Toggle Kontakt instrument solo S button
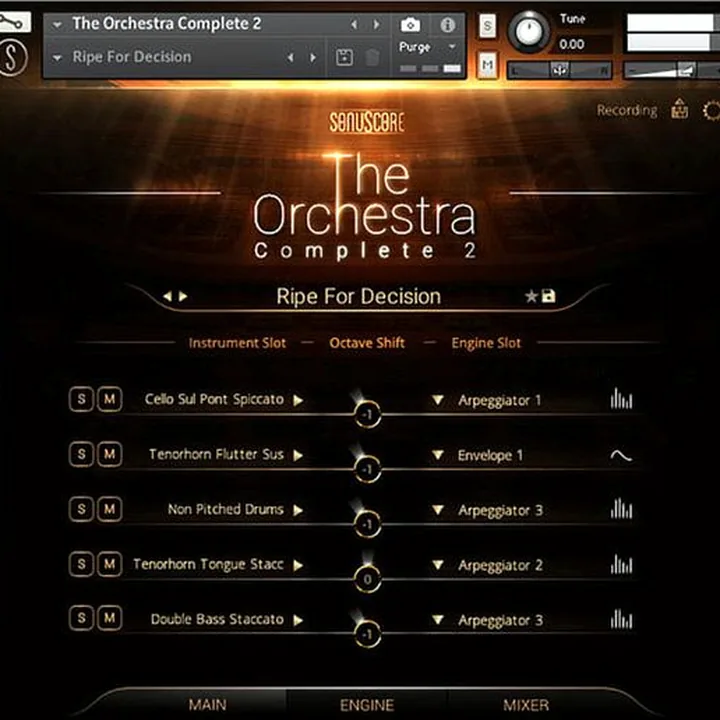Viewport: 720px width, 720px height. 488,26
